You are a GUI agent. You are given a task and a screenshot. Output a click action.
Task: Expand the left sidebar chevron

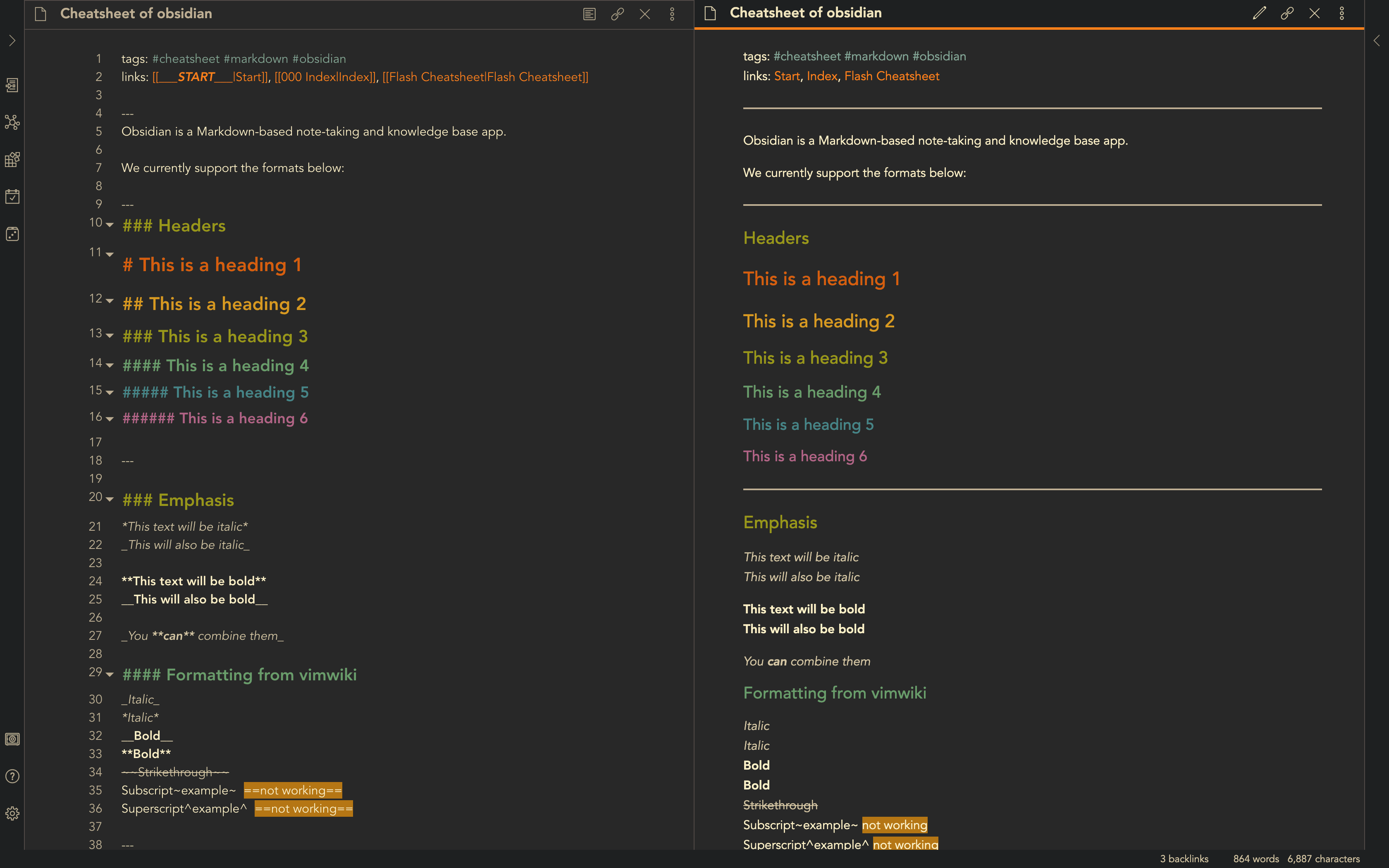[12, 41]
